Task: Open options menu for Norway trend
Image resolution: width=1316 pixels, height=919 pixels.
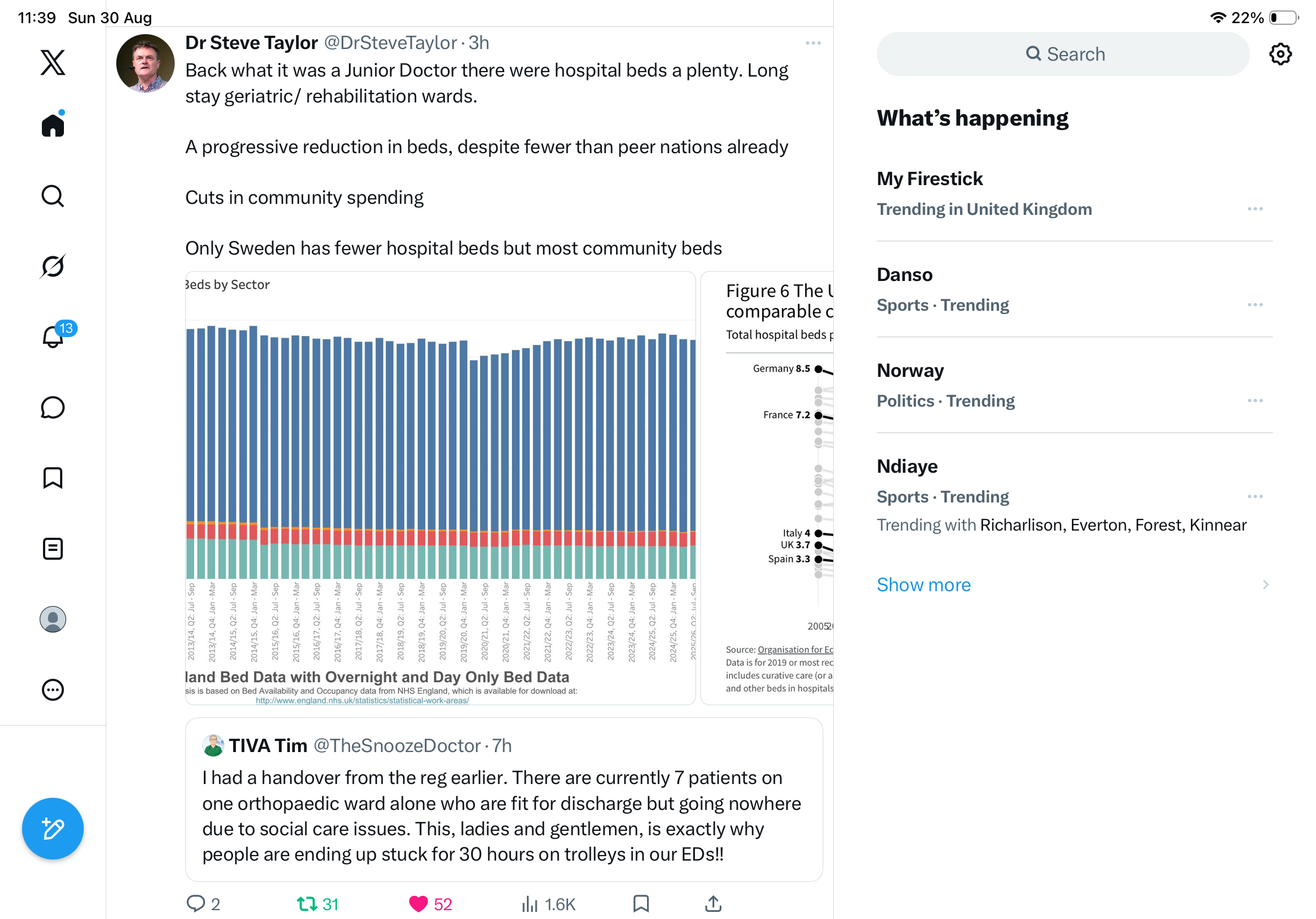Action: click(1255, 401)
